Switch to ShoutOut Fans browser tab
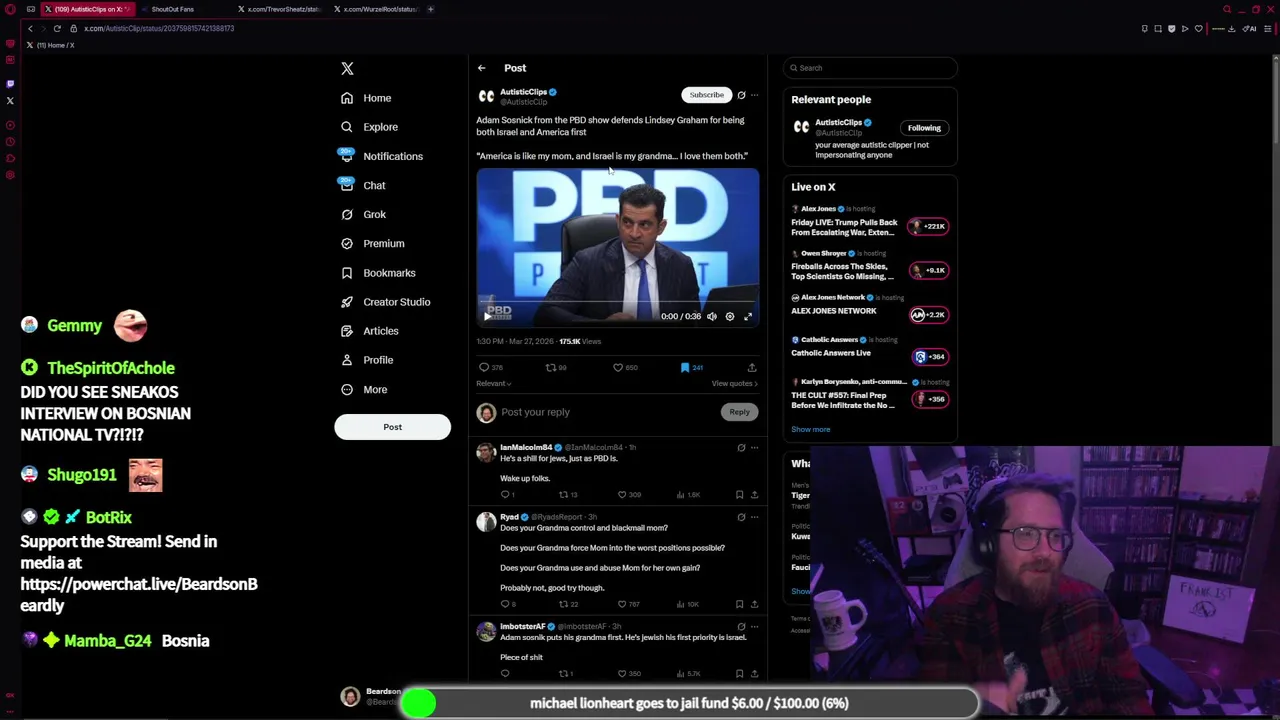This screenshot has height=720, width=1280. pyautogui.click(x=172, y=9)
